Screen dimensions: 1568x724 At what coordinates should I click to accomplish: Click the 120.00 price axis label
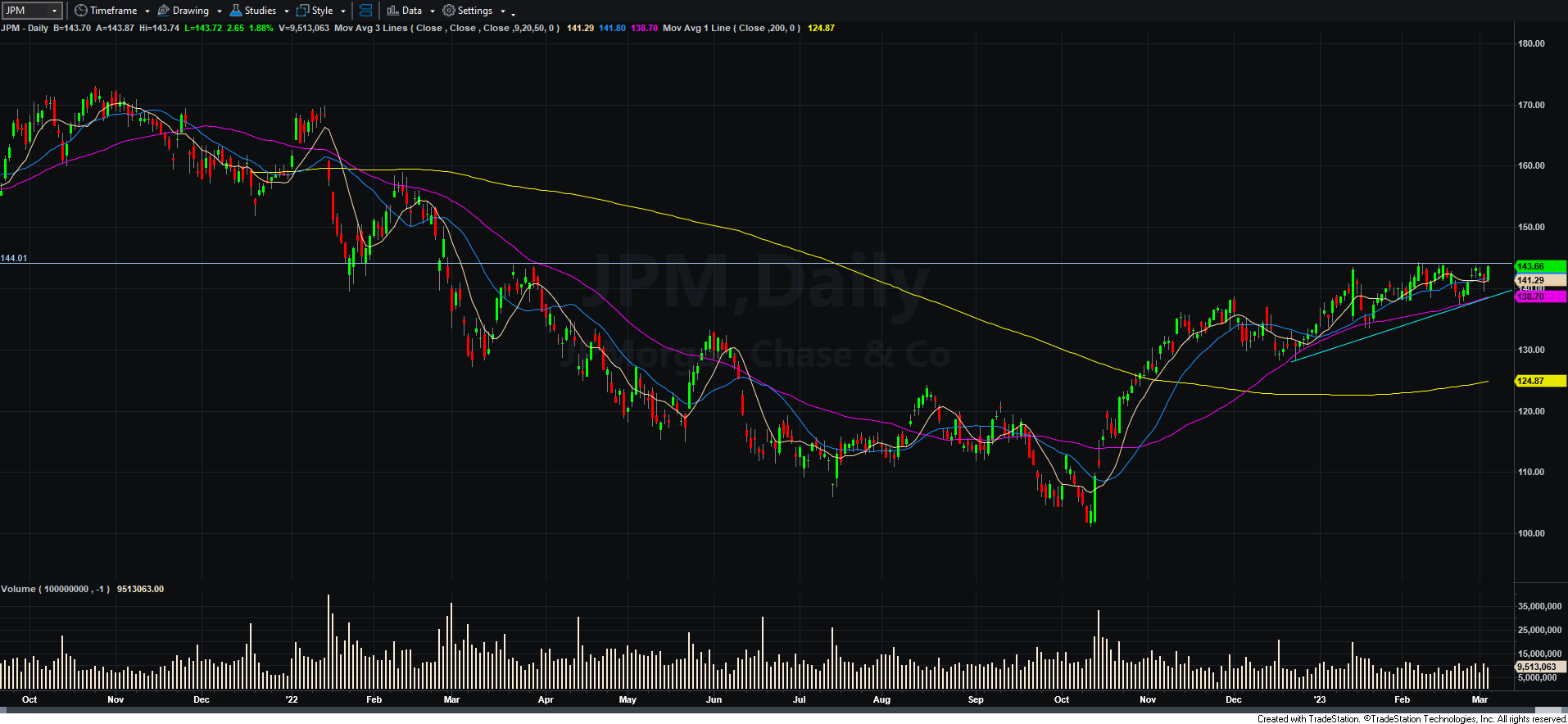[1531, 411]
